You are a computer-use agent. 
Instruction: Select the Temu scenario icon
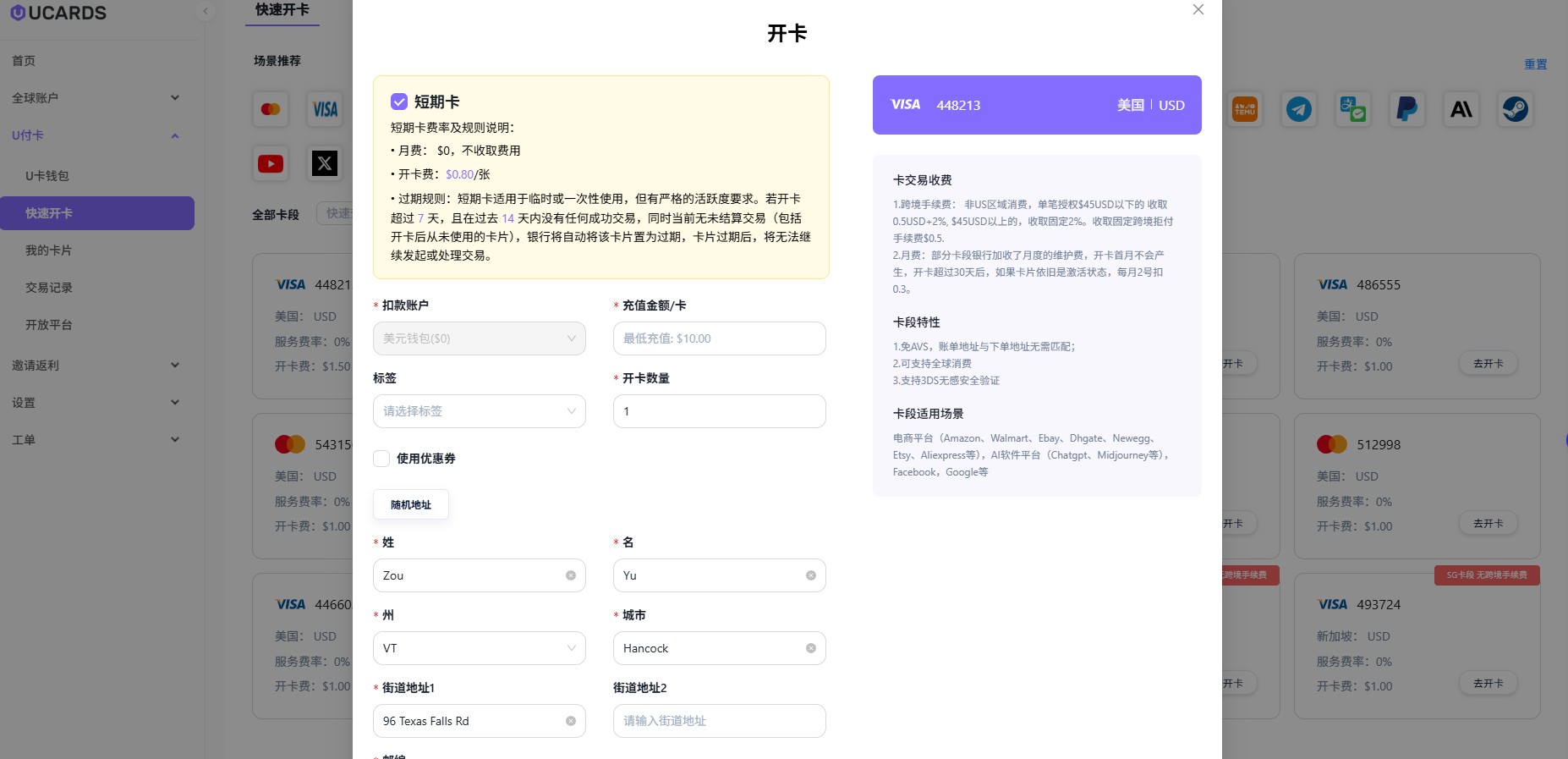click(1245, 109)
